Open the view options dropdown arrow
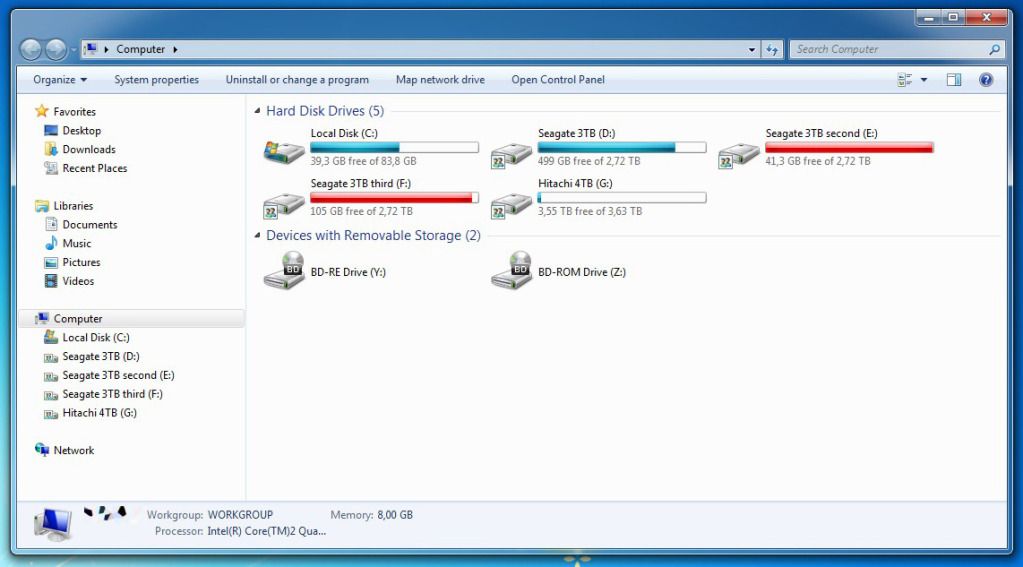The height and width of the screenshot is (567, 1023). (x=924, y=80)
